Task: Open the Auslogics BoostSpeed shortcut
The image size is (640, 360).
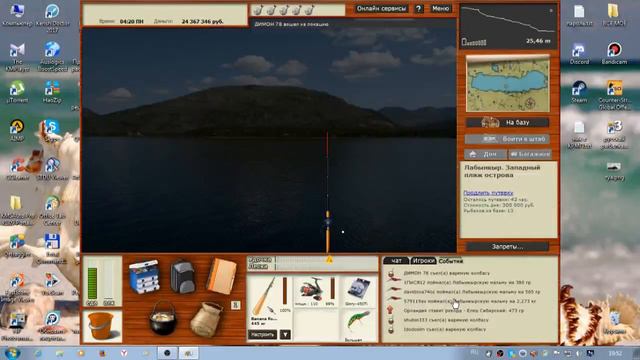Action: tap(52, 56)
